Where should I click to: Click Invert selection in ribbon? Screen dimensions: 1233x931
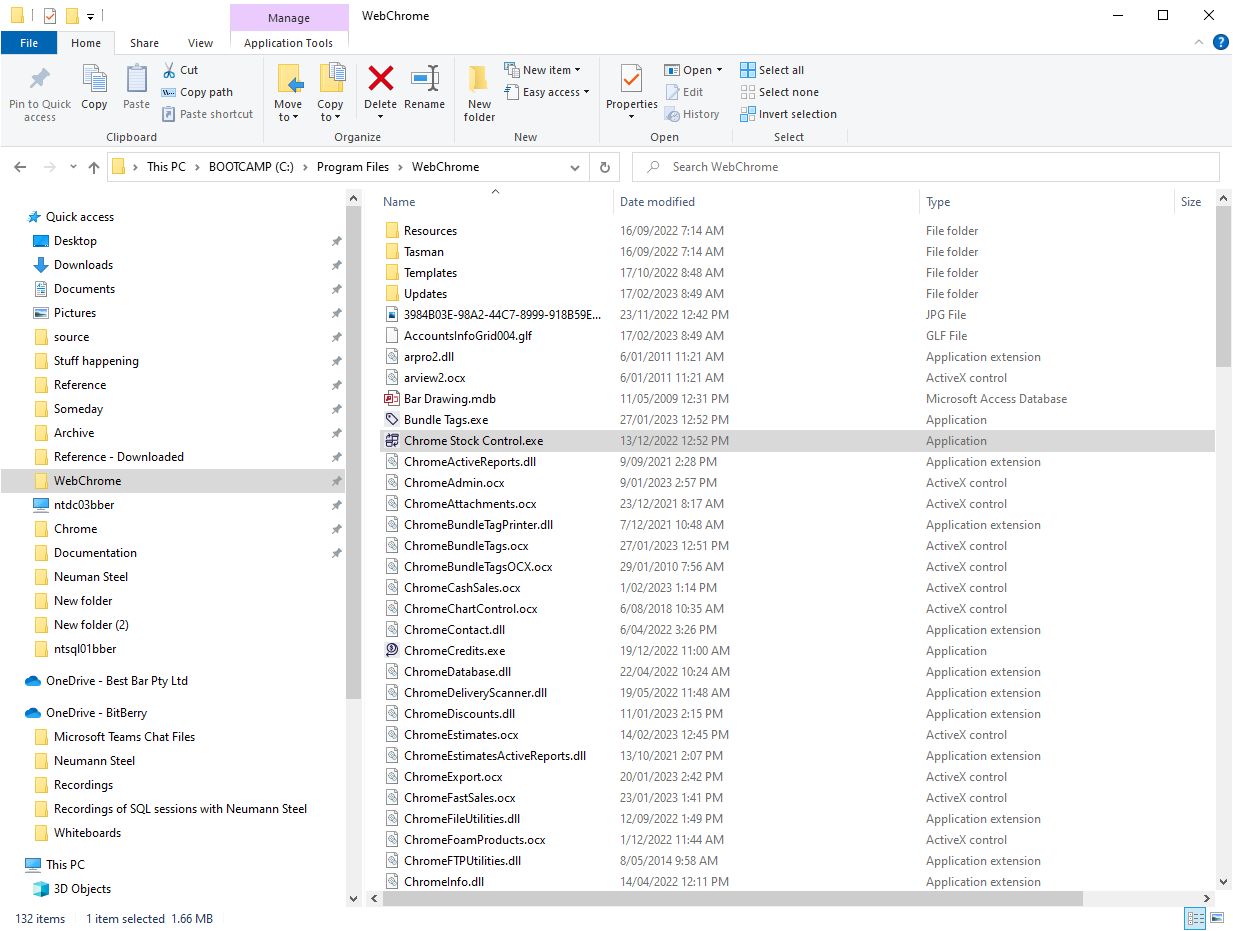[788, 114]
